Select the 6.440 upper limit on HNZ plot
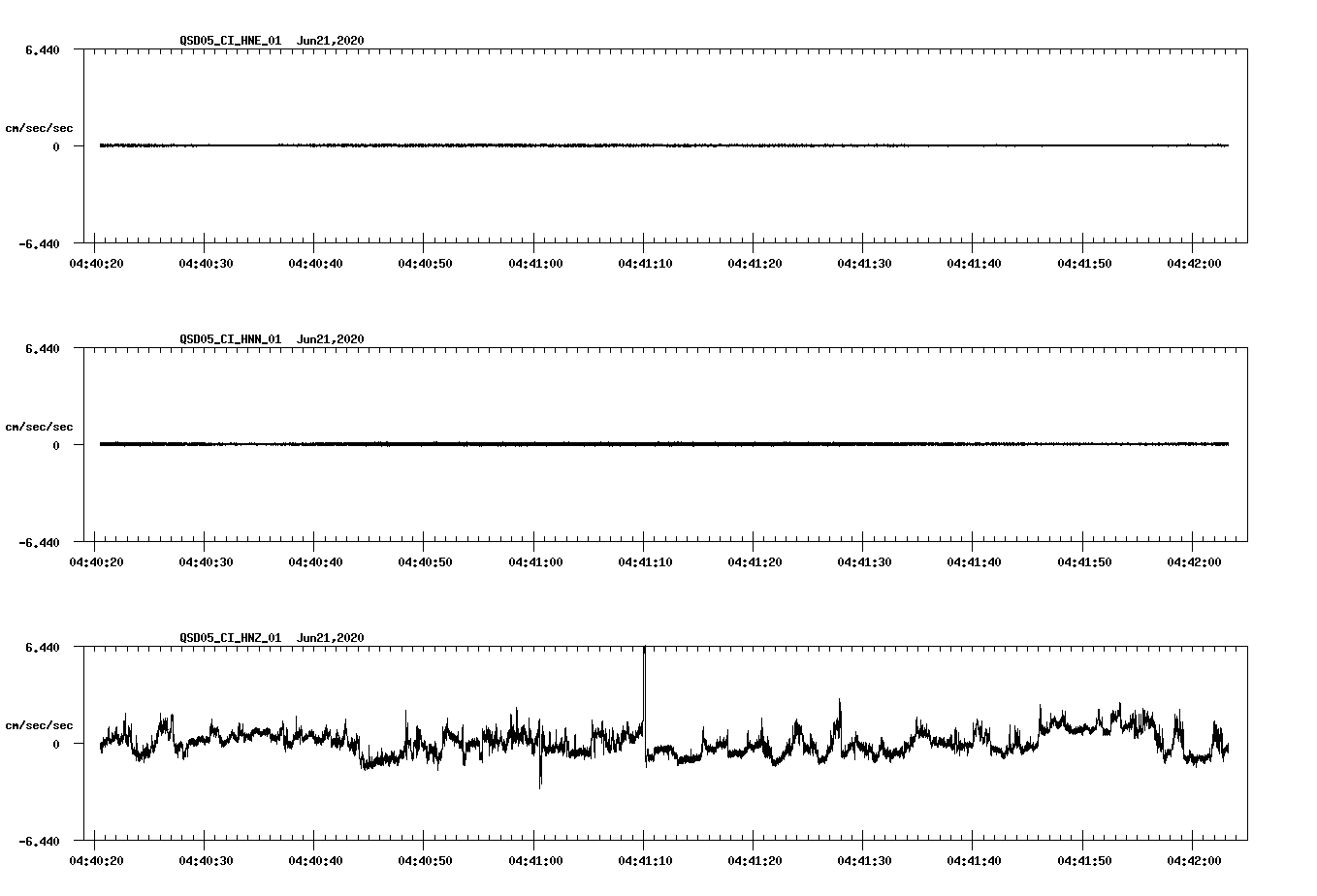 coord(43,648)
